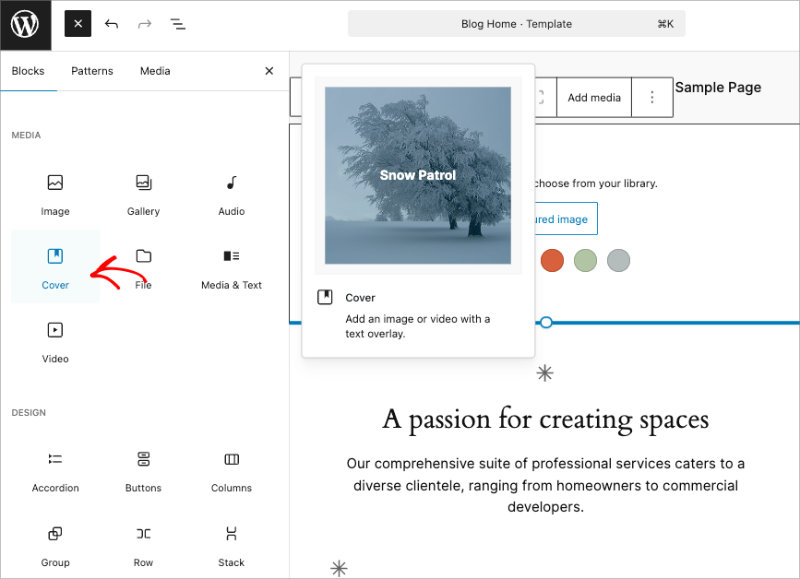Screen dimensions: 800x579
Task: Select the Columns block
Action: tap(230, 470)
